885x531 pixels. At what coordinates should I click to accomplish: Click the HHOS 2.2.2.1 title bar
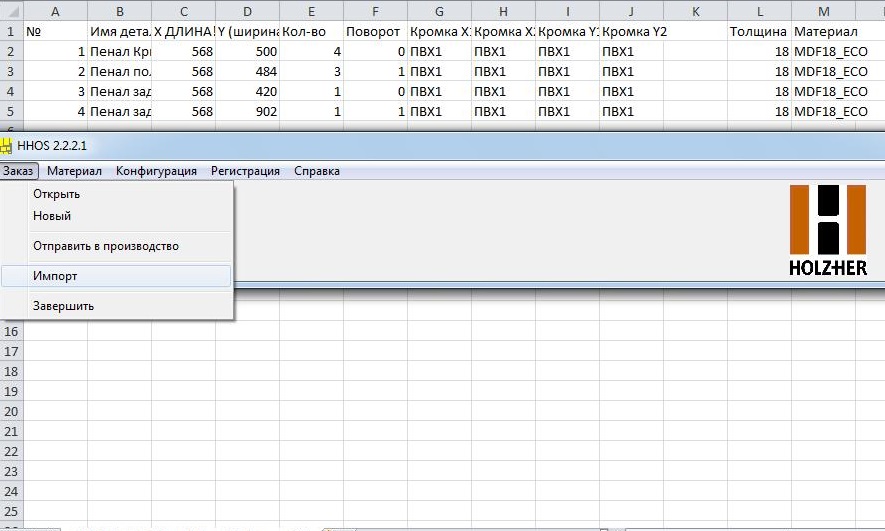pyautogui.click(x=442, y=146)
